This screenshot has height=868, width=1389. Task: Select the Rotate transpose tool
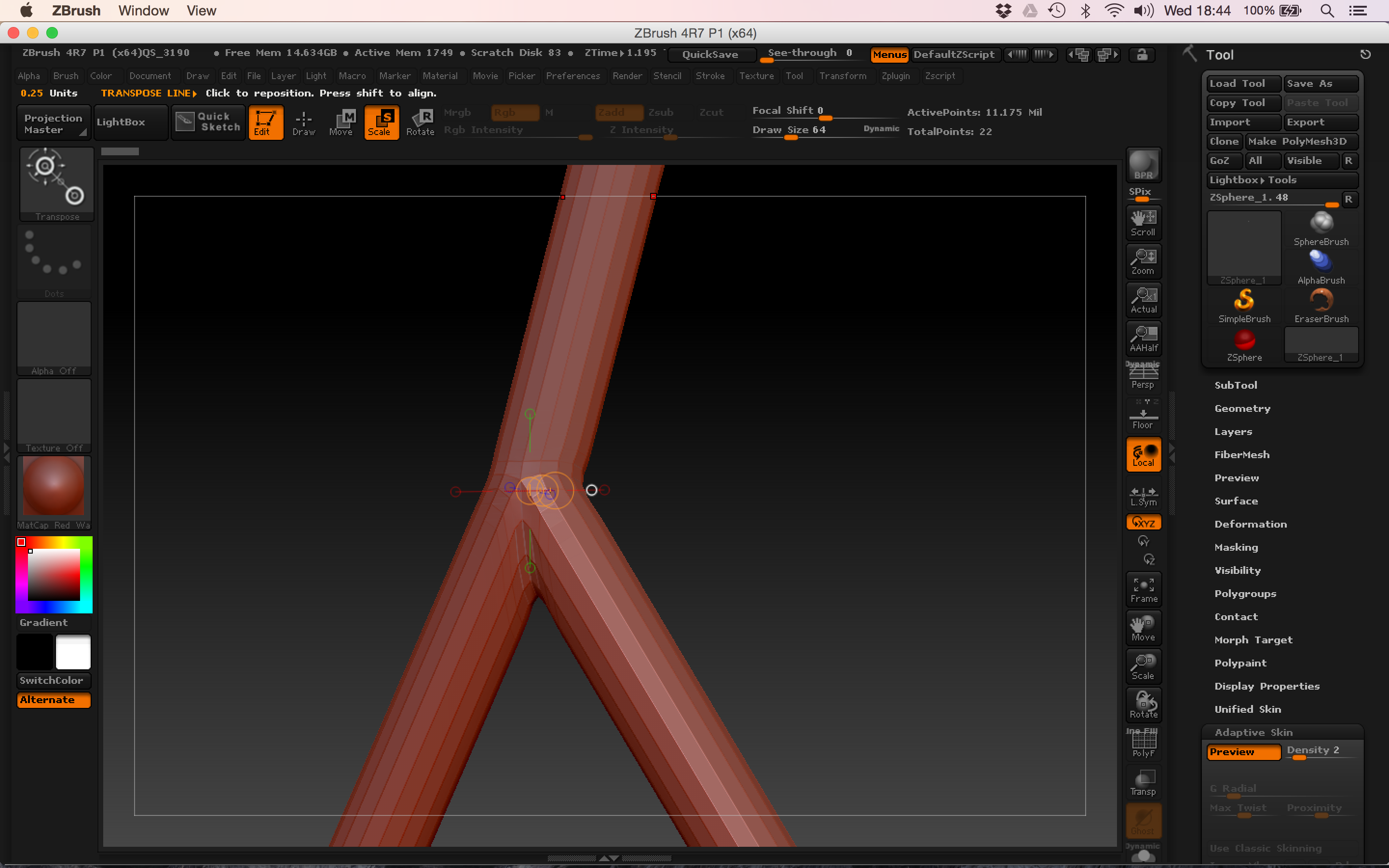coord(420,122)
